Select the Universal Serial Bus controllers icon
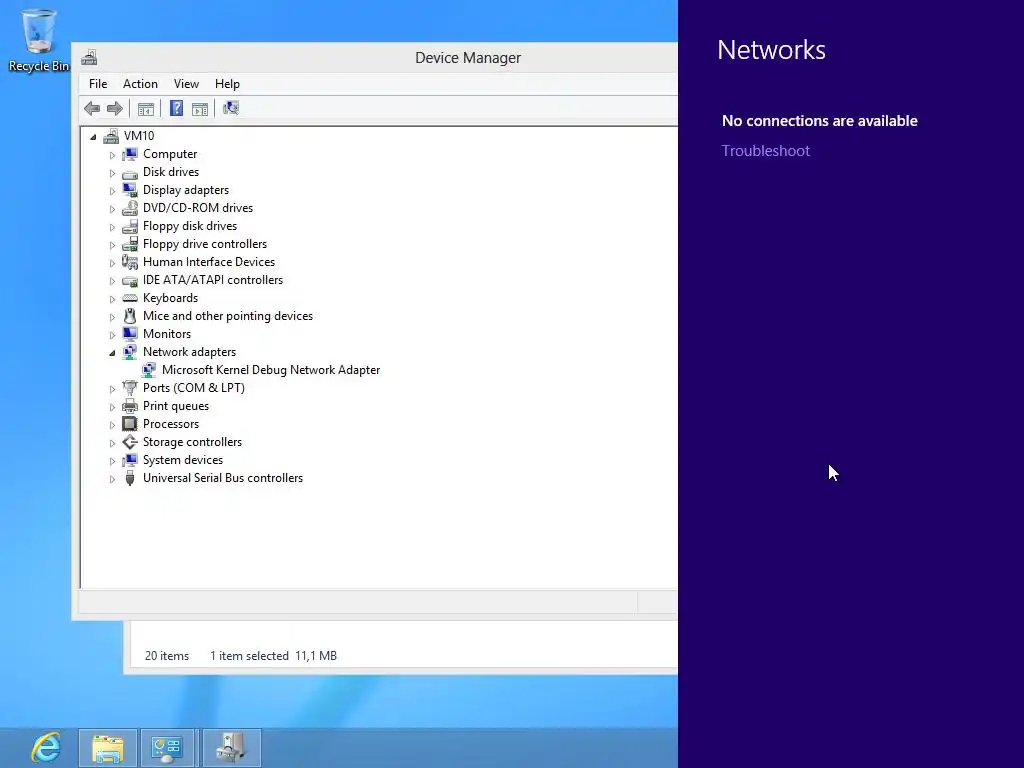This screenshot has width=1024, height=768. [x=130, y=478]
